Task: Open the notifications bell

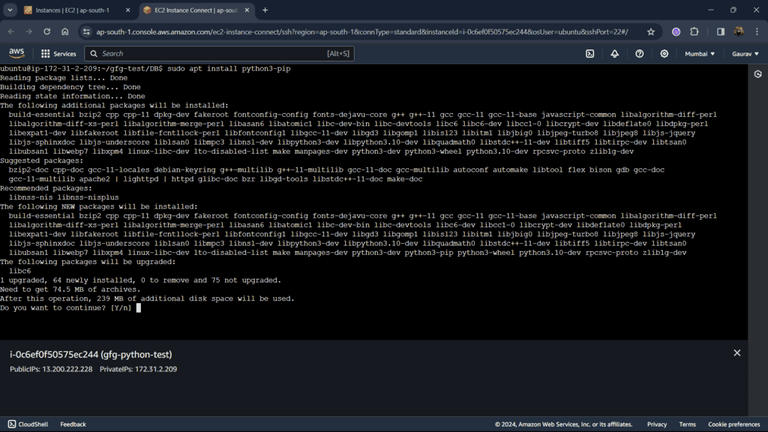Action: point(614,54)
